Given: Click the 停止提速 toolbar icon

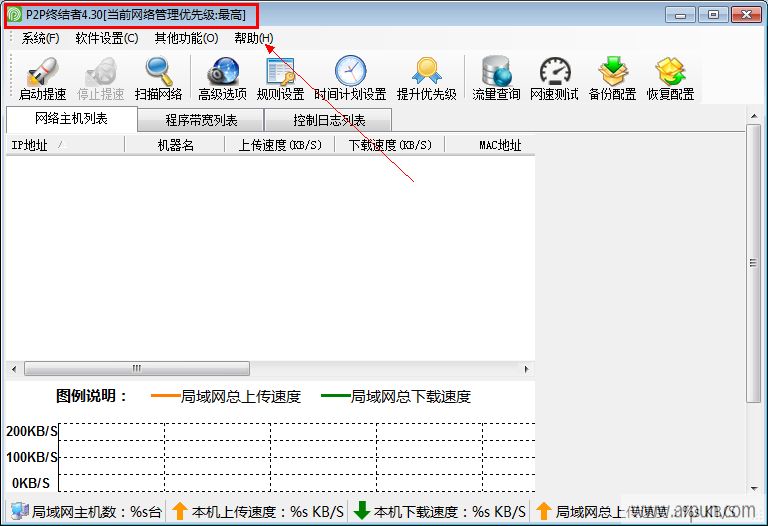Looking at the screenshot, I should 101,72.
